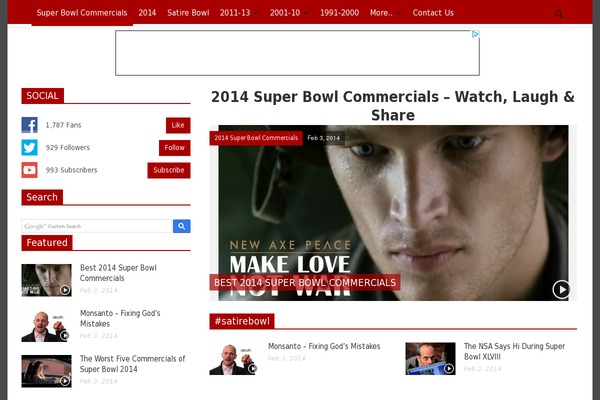Click the Best 2014 featured sidebar thumbnail
This screenshot has height=400, width=600.
click(x=46, y=280)
